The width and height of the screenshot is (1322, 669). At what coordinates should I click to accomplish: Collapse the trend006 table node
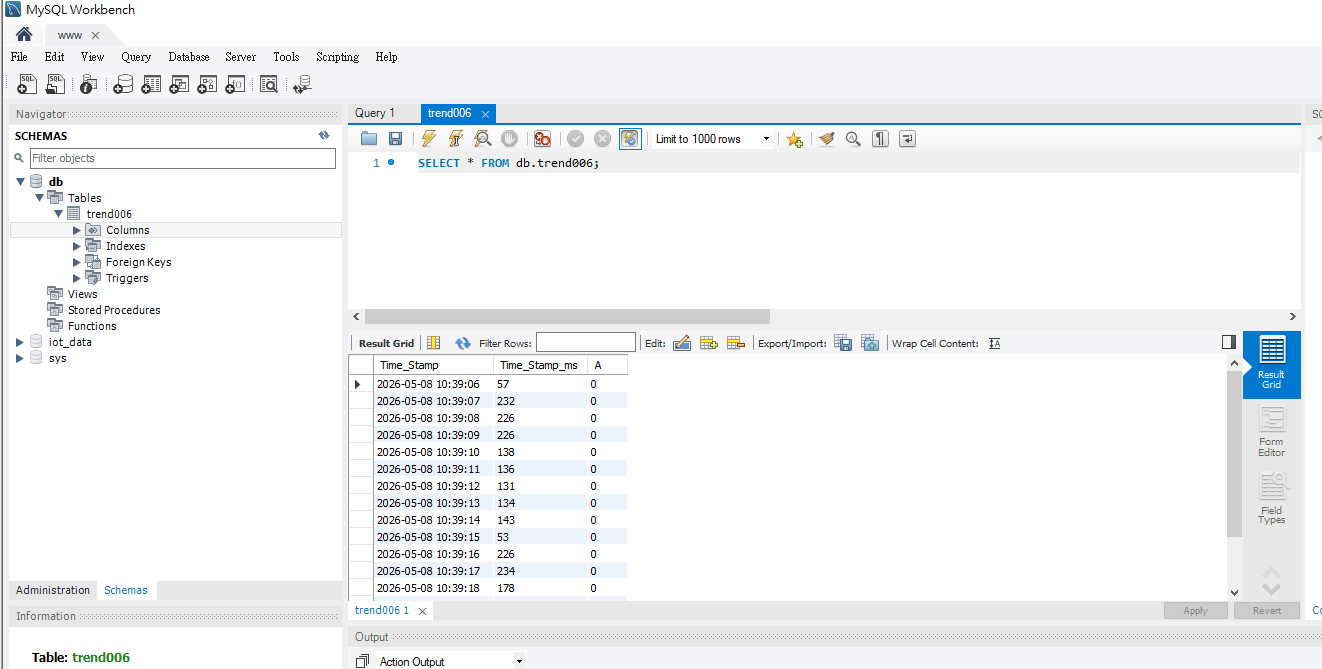pos(58,214)
